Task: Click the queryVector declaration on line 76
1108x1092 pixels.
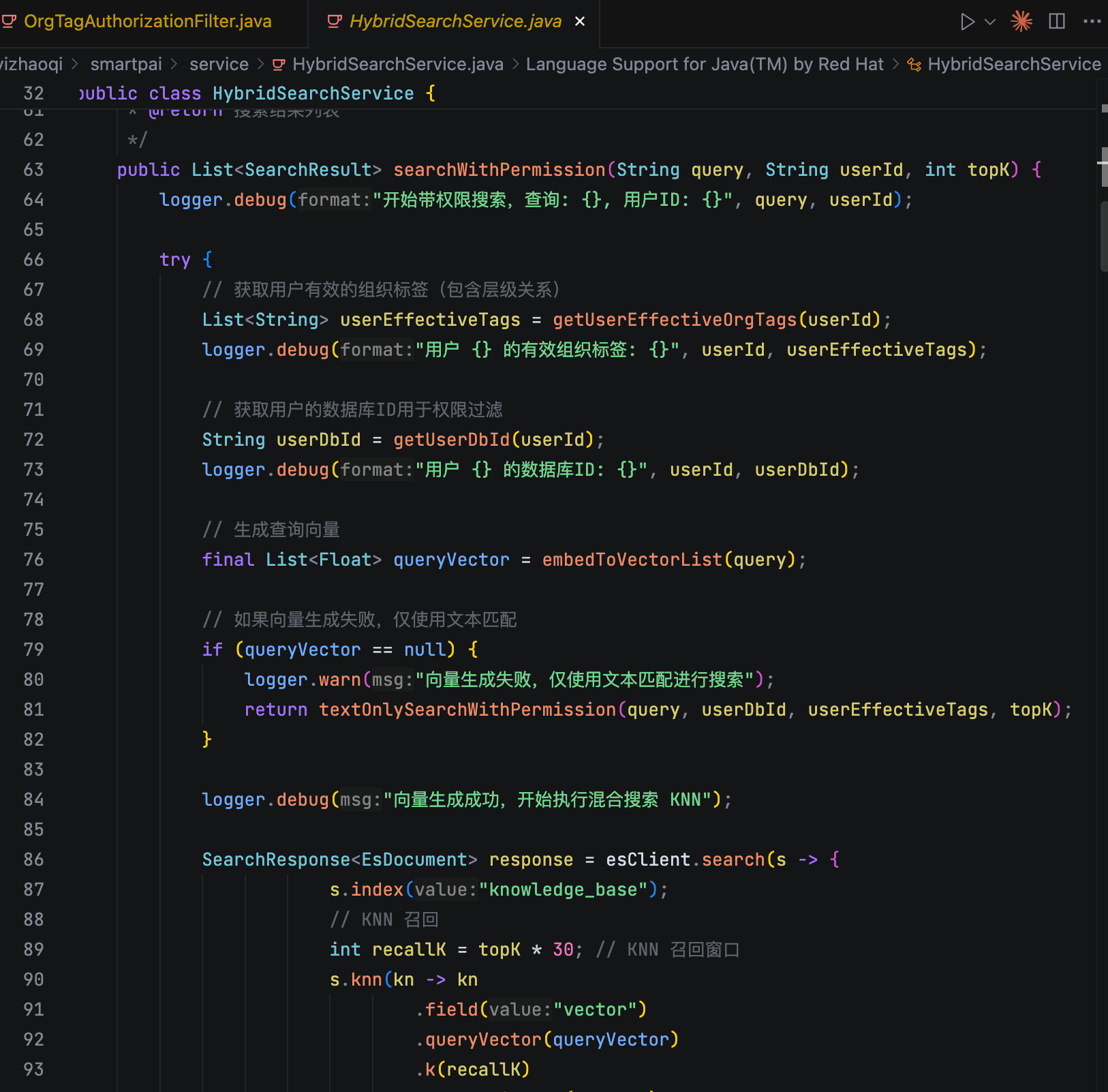Action: click(451, 560)
